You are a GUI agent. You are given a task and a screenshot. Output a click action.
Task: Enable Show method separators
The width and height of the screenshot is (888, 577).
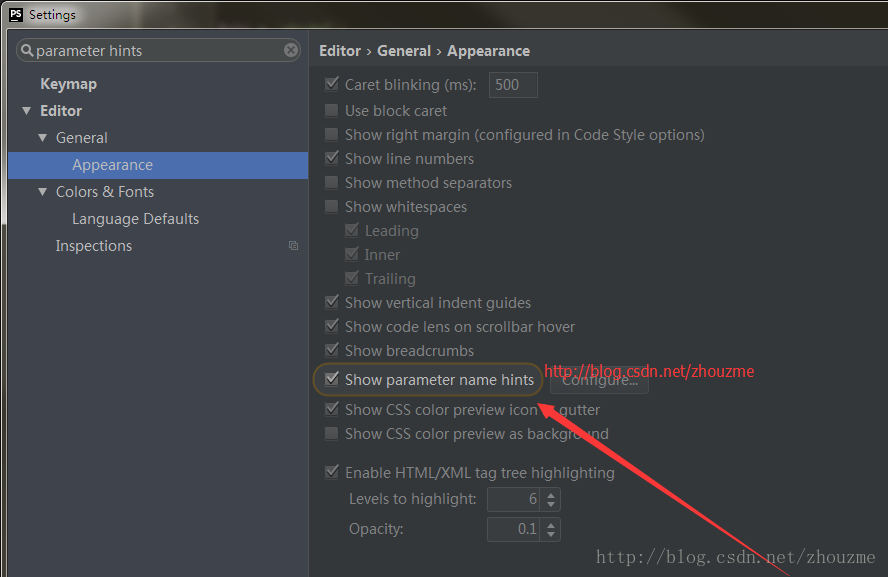click(x=332, y=182)
